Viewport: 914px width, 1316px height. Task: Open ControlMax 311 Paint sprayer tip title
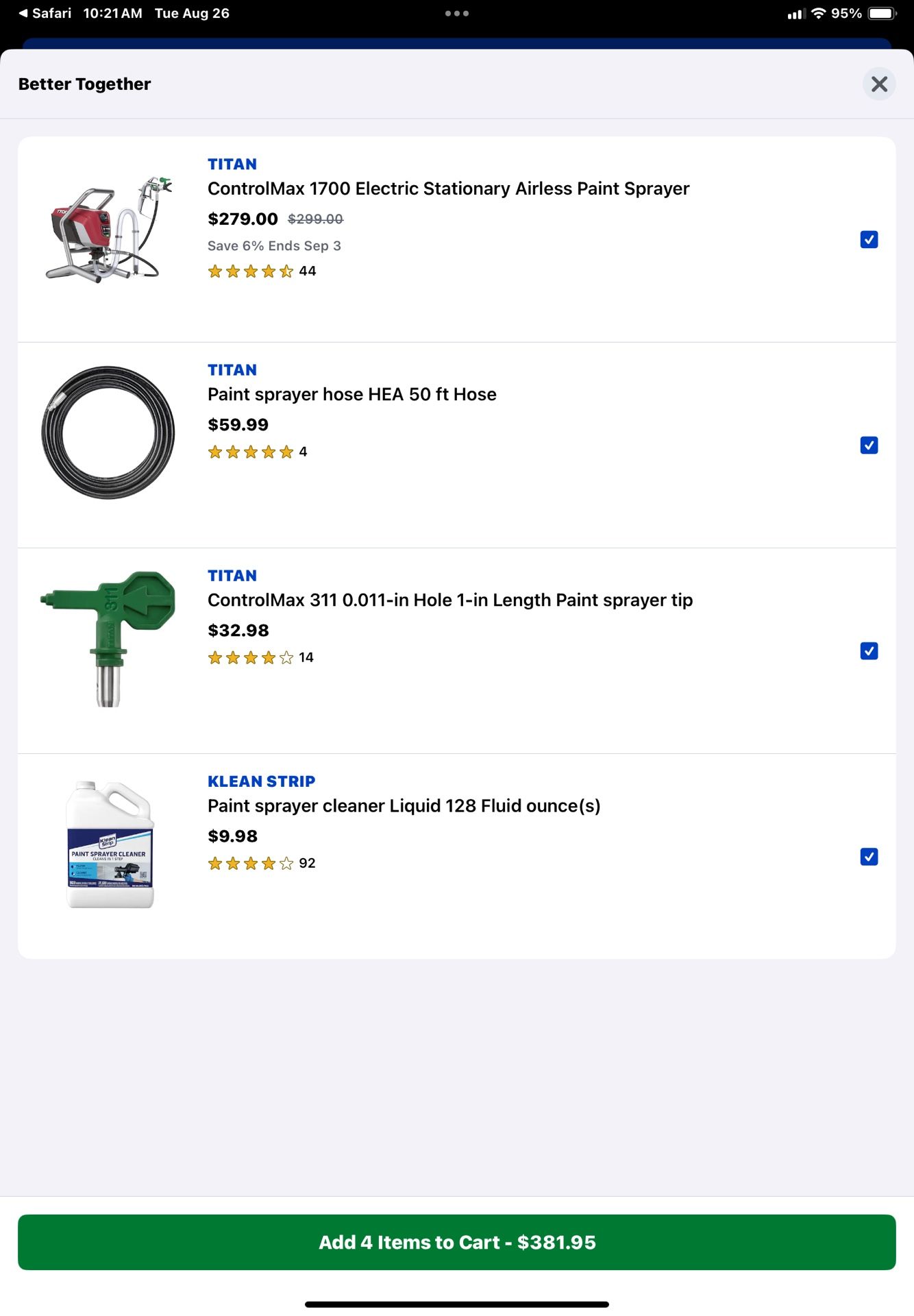449,600
